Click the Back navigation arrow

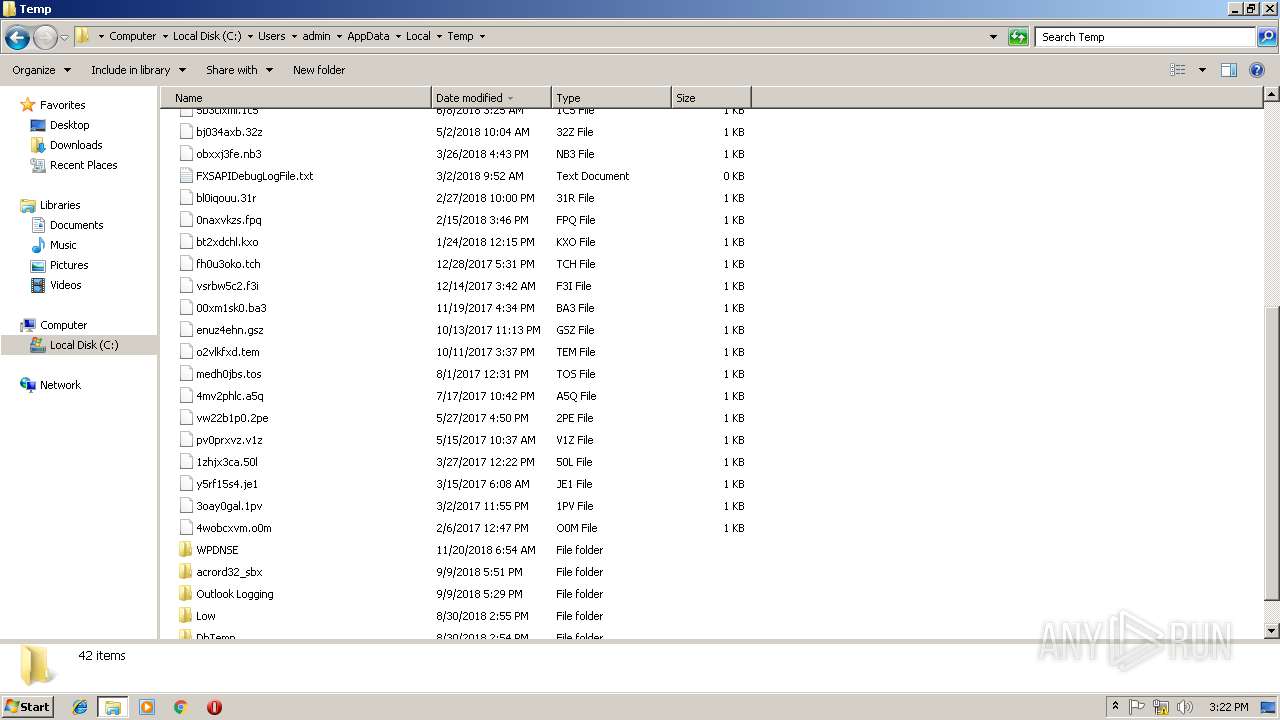[17, 38]
